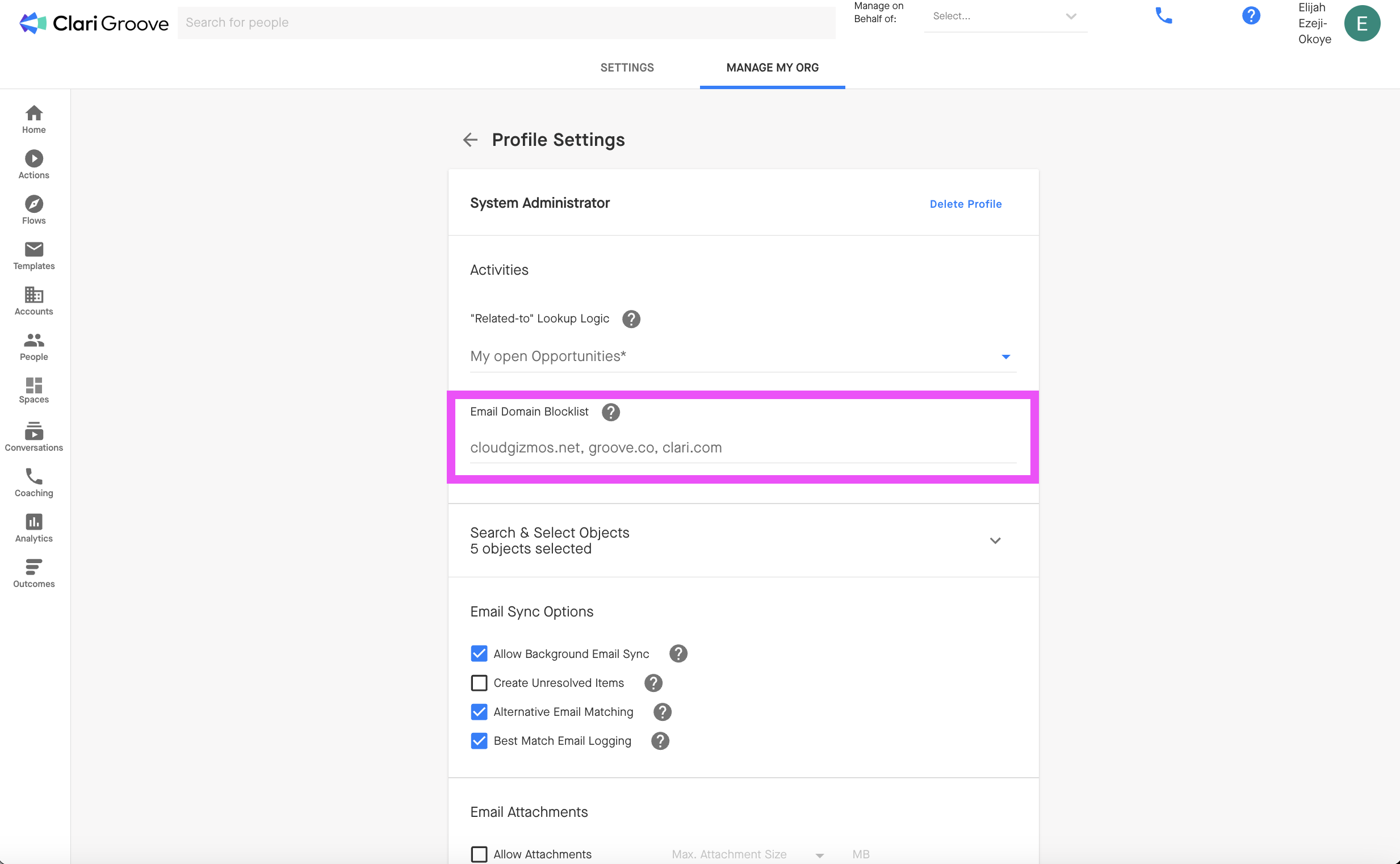Switch to the SETTINGS tab
The width and height of the screenshot is (1400, 864).
627,68
